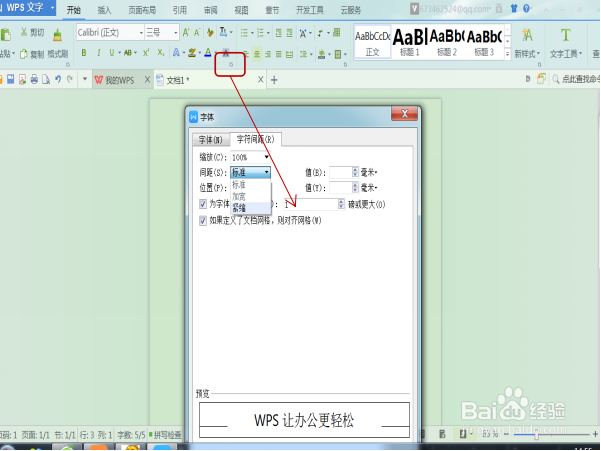Apply superscript X² formatting

click(x=146, y=53)
